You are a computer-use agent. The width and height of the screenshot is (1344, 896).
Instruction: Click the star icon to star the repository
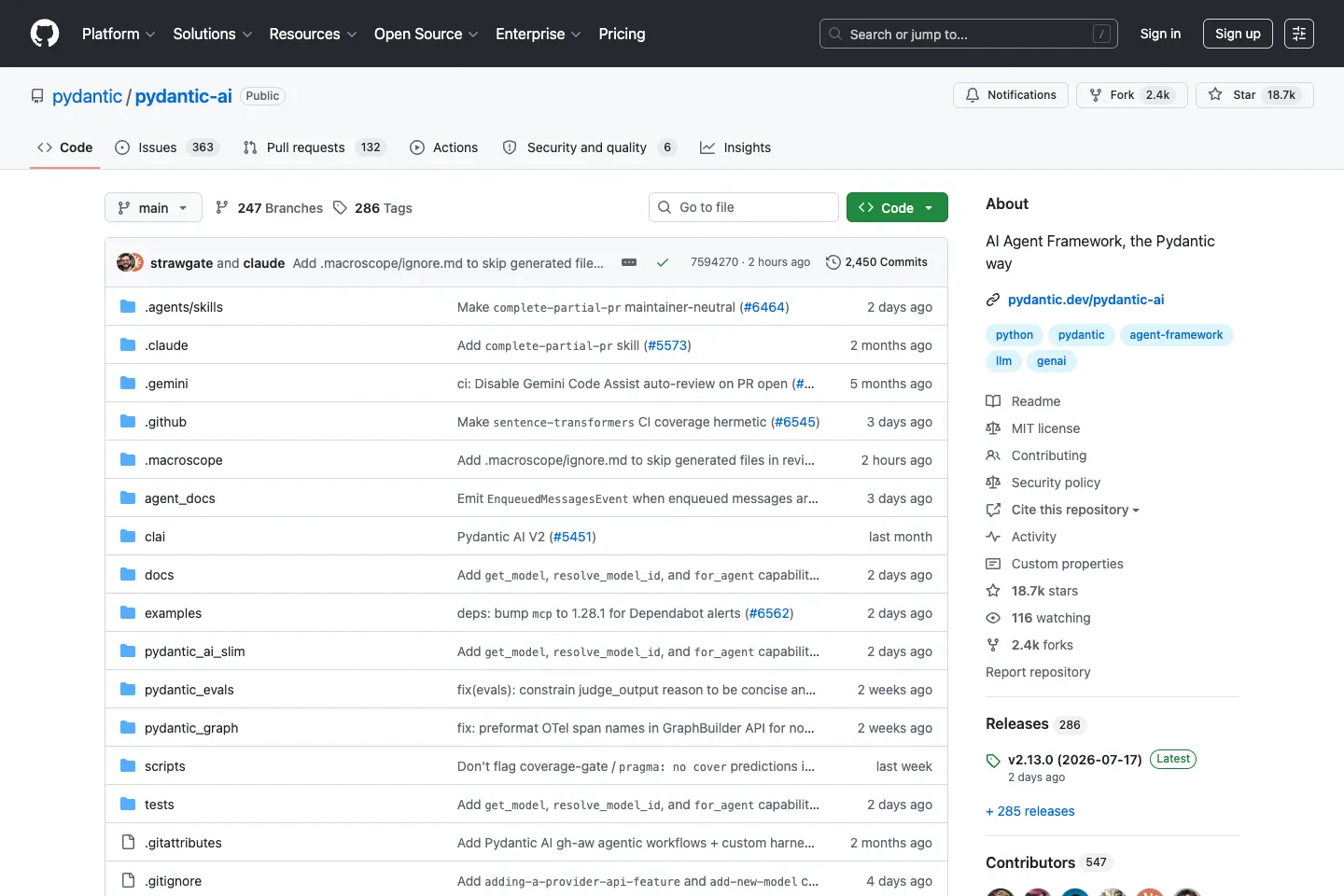click(x=1215, y=95)
